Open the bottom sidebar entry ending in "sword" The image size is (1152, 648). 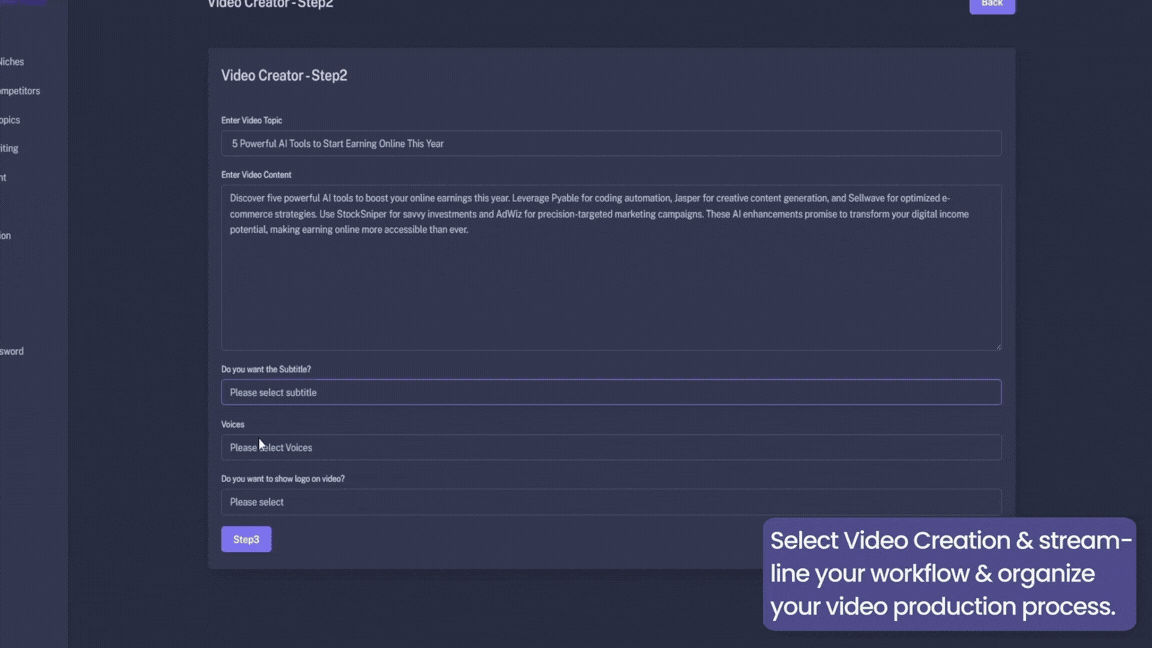coord(12,350)
